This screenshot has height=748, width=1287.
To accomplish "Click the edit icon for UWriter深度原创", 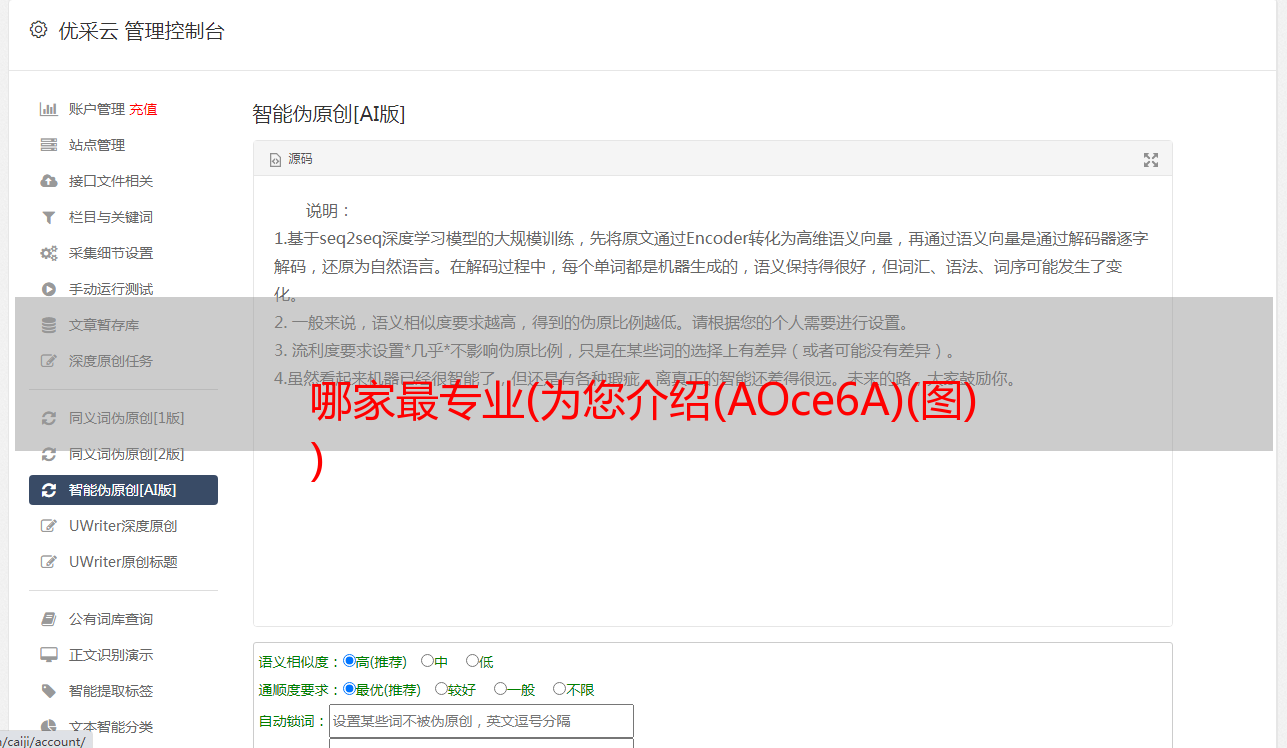I will point(48,526).
